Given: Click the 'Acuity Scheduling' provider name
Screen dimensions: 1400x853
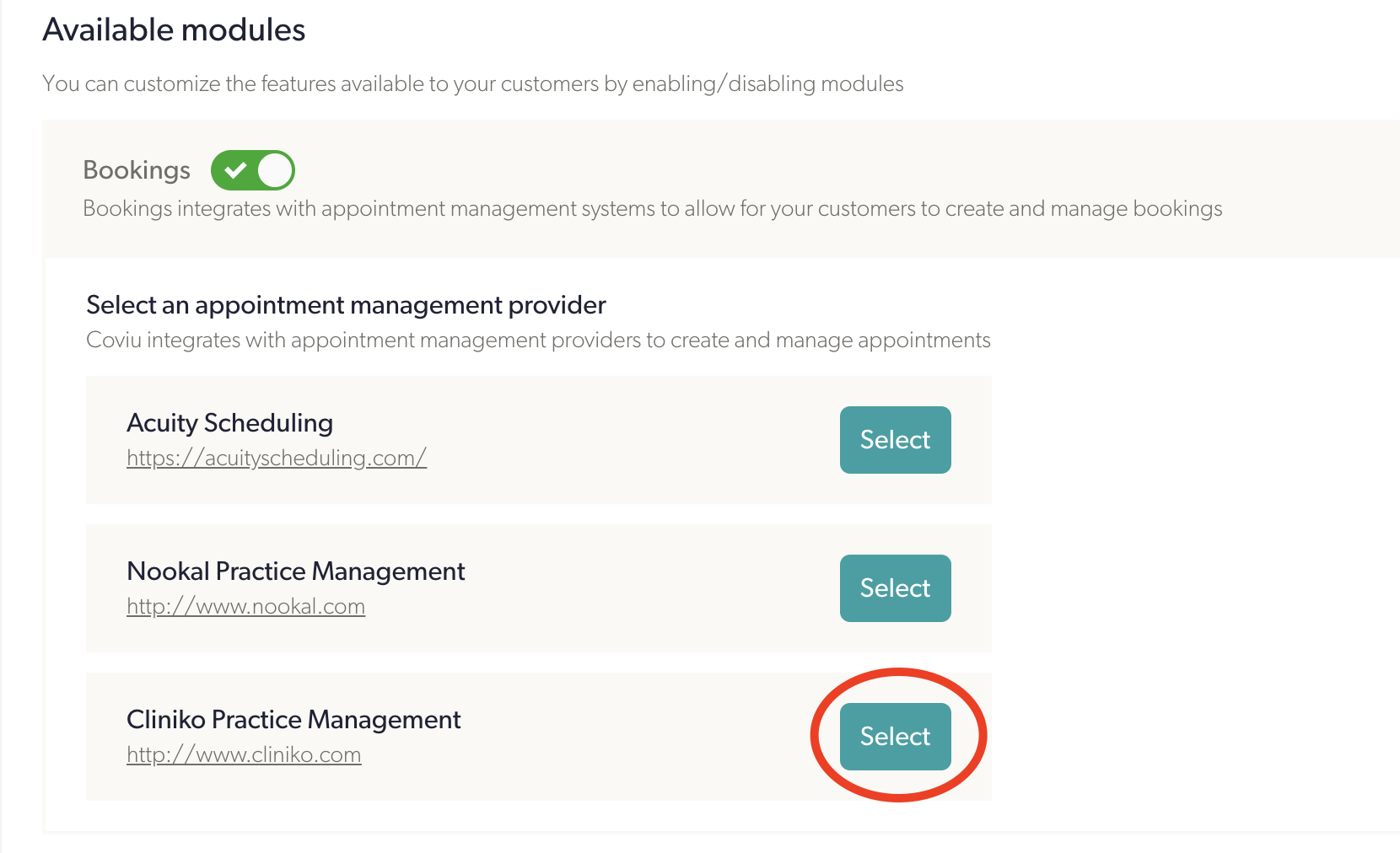Looking at the screenshot, I should coord(229,422).
